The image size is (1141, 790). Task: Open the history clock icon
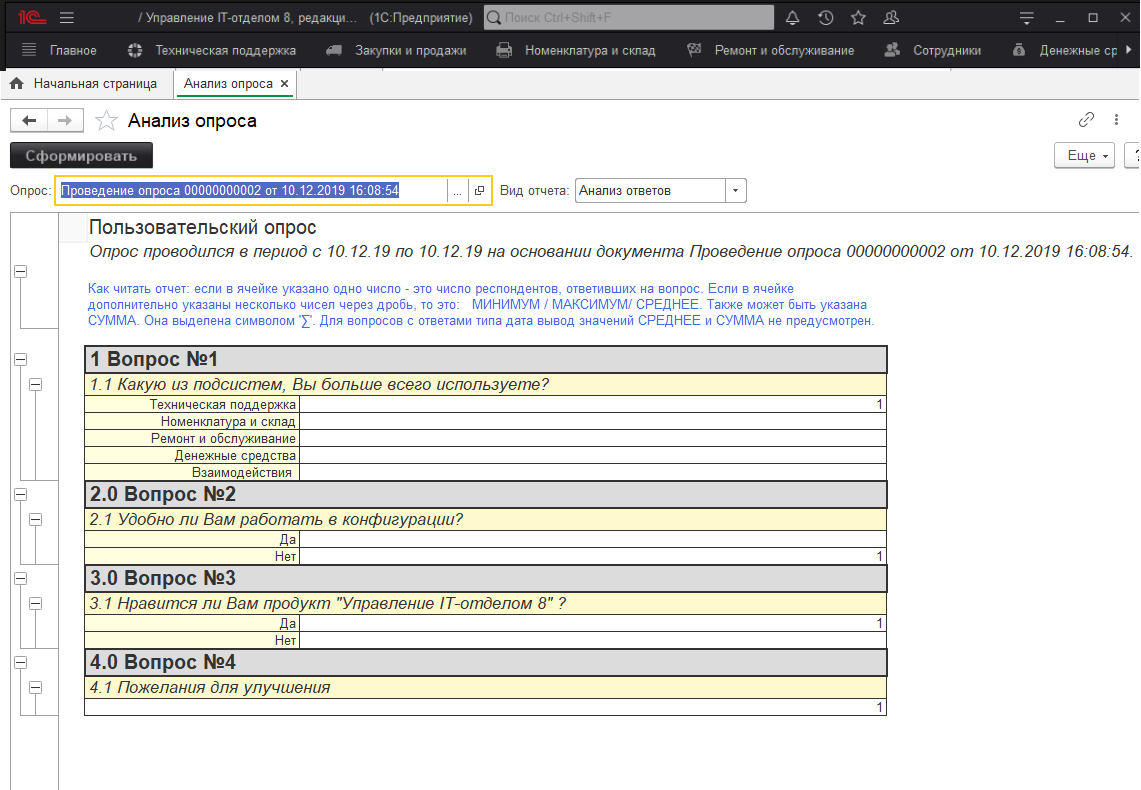tap(825, 18)
